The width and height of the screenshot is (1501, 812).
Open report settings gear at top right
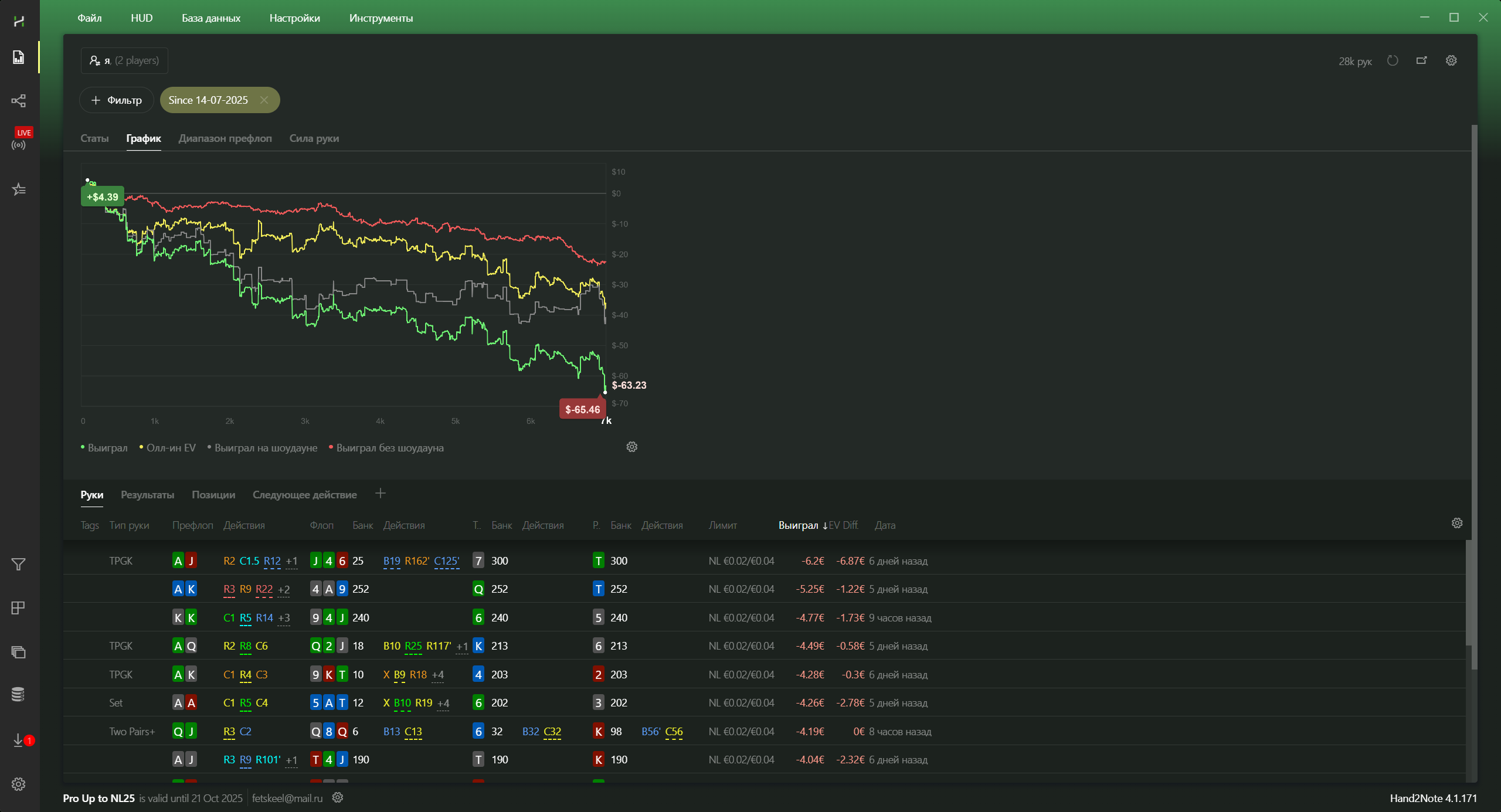1451,60
